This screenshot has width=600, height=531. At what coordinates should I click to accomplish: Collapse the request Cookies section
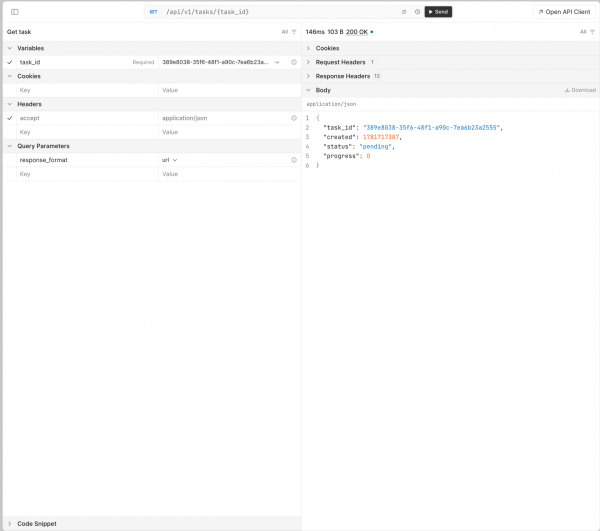coord(10,76)
